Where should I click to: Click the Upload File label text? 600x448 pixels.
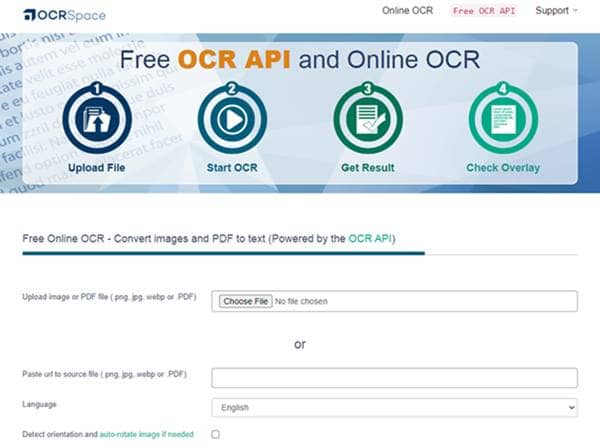(x=96, y=168)
